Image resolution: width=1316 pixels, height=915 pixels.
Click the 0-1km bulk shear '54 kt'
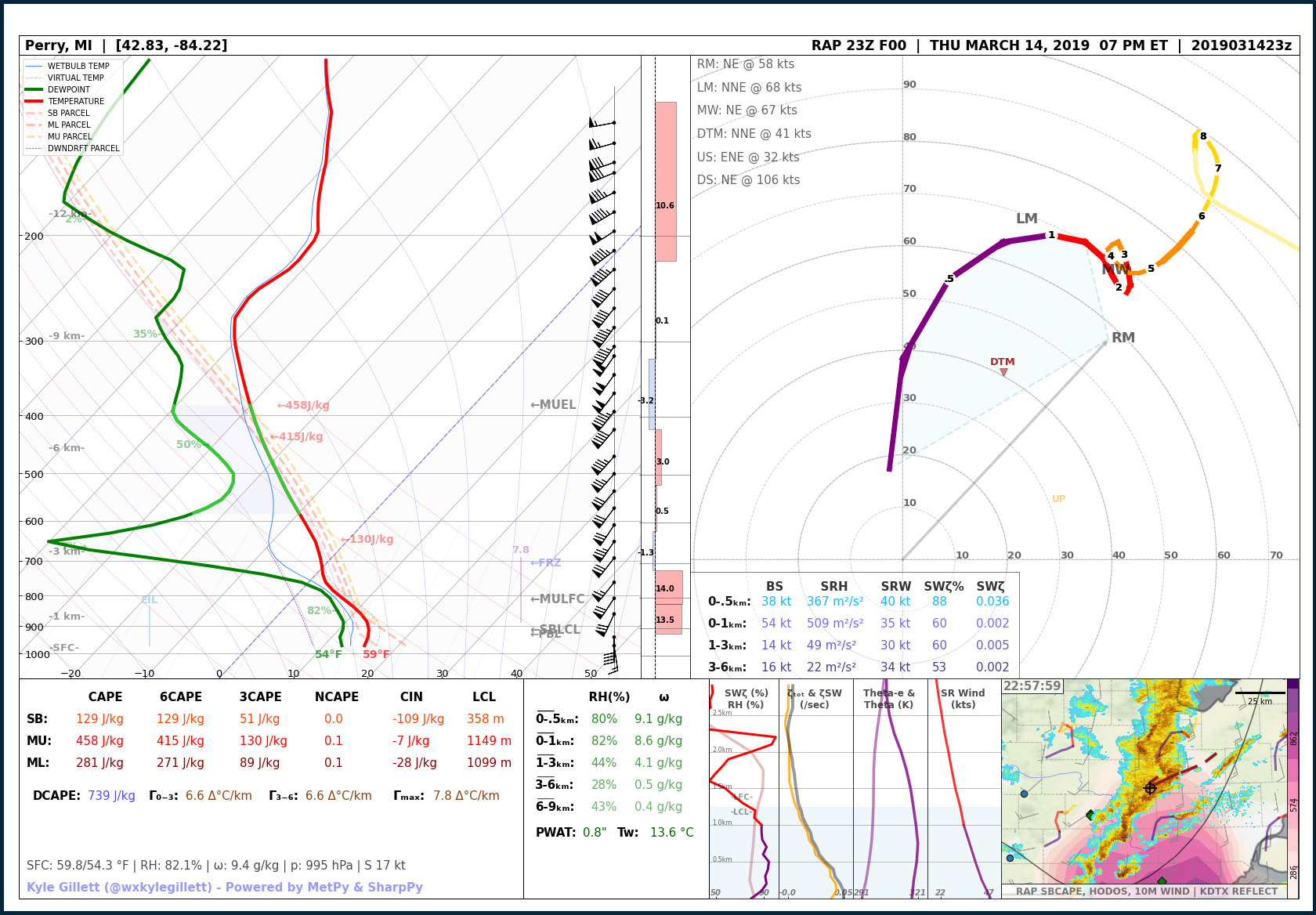(776, 624)
